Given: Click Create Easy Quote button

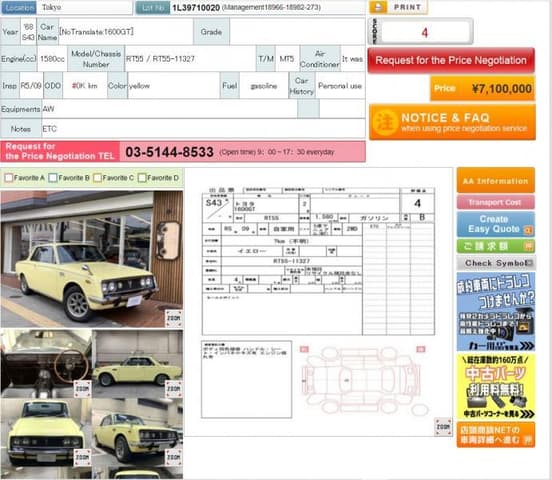Looking at the screenshot, I should pyautogui.click(x=495, y=224).
